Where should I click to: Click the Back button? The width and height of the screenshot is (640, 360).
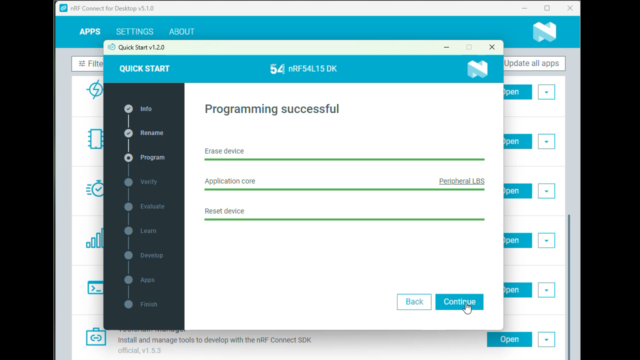[x=414, y=302]
